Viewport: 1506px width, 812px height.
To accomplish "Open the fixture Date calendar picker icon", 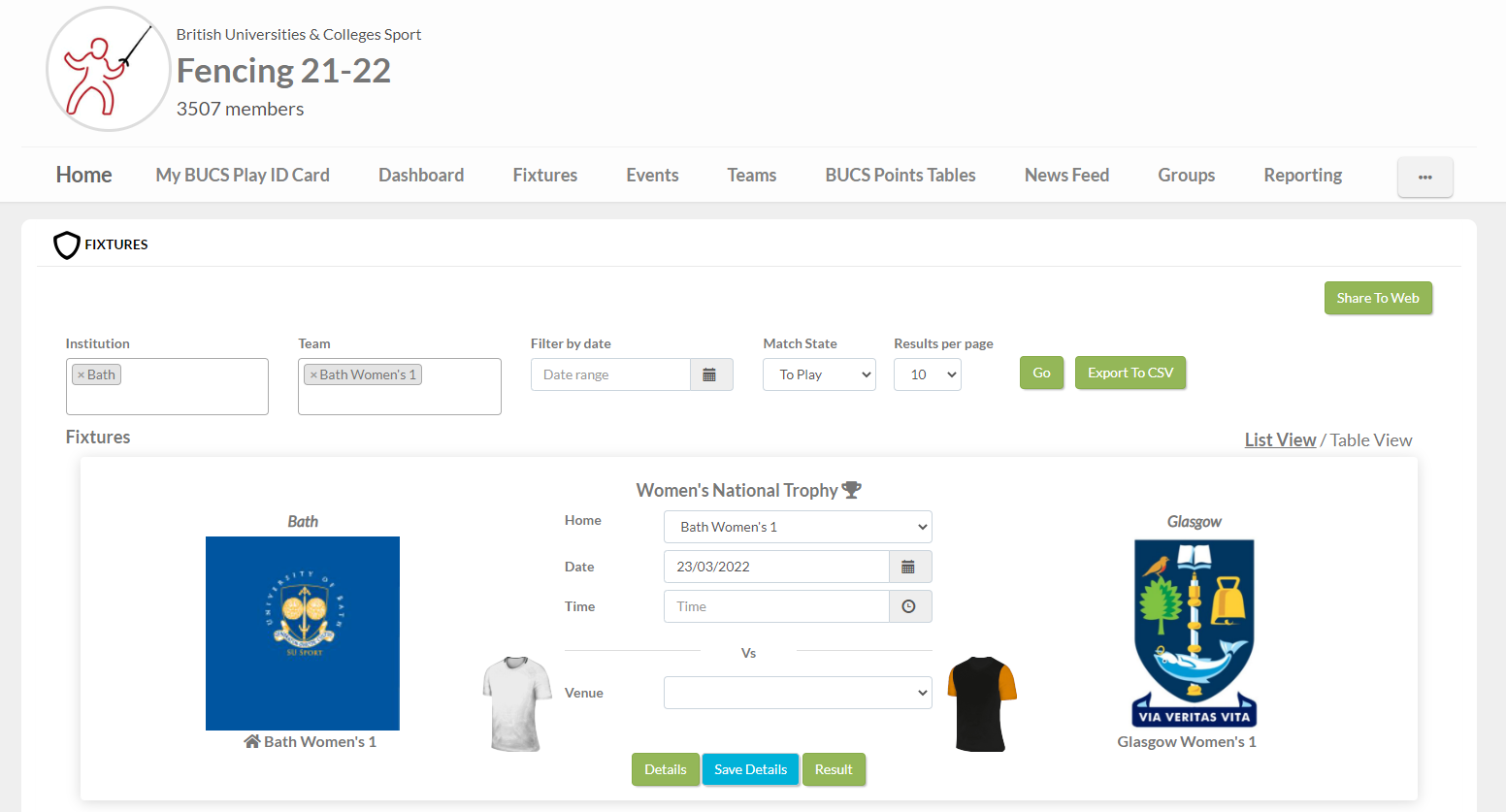I will pyautogui.click(x=908, y=567).
